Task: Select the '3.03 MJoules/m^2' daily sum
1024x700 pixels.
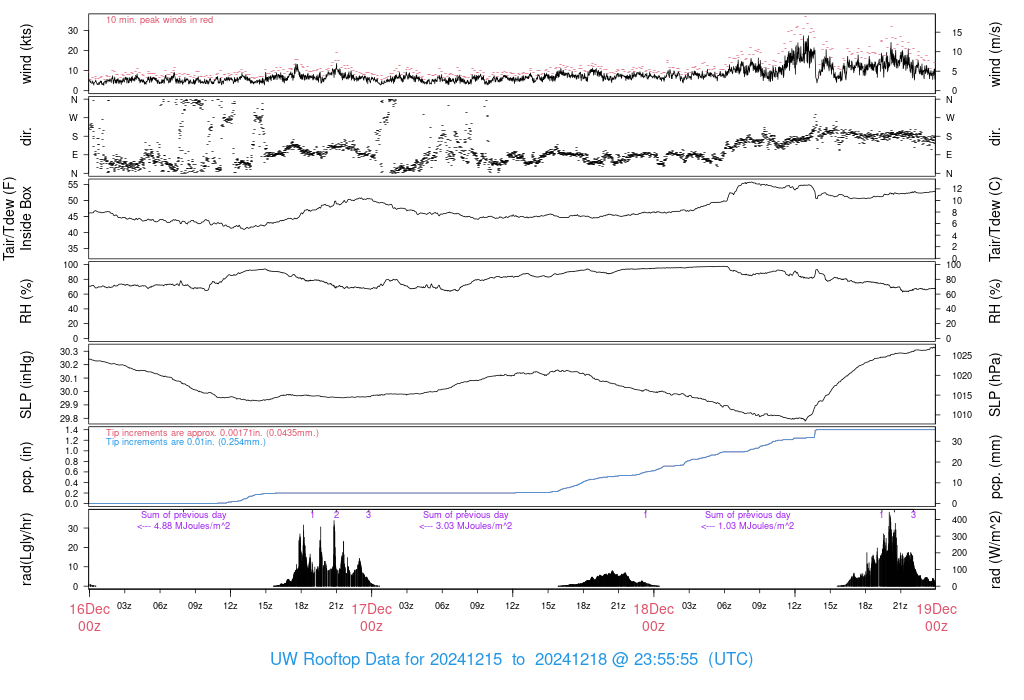Action: (x=466, y=526)
